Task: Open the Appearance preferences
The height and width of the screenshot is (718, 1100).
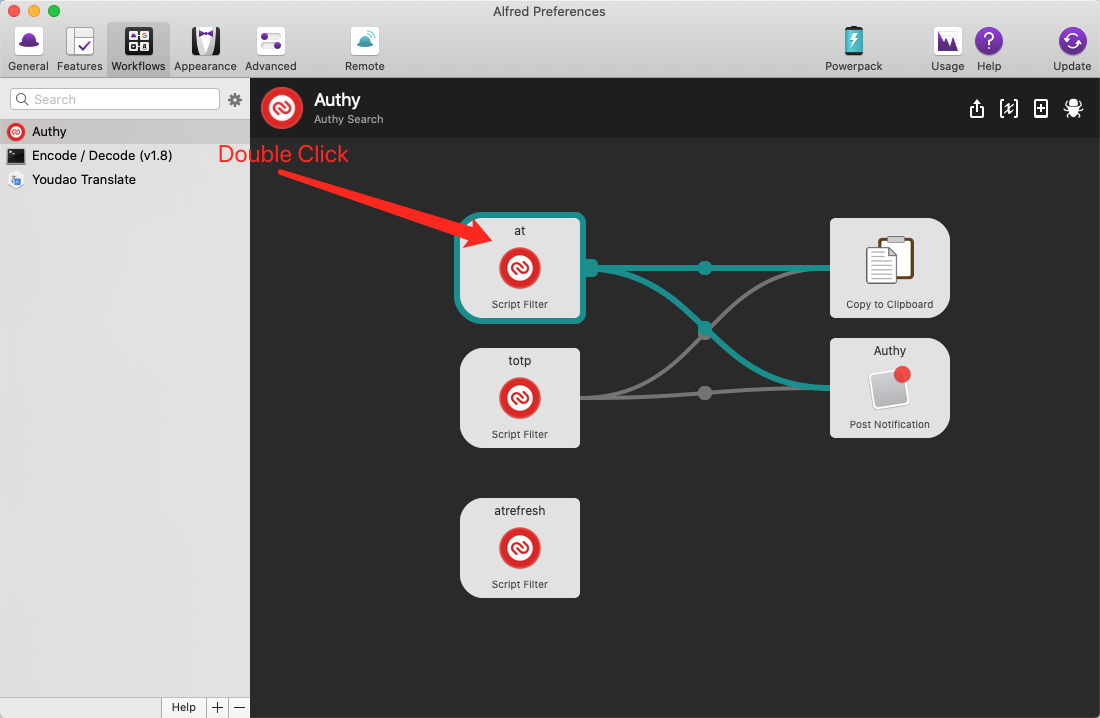Action: (205, 50)
